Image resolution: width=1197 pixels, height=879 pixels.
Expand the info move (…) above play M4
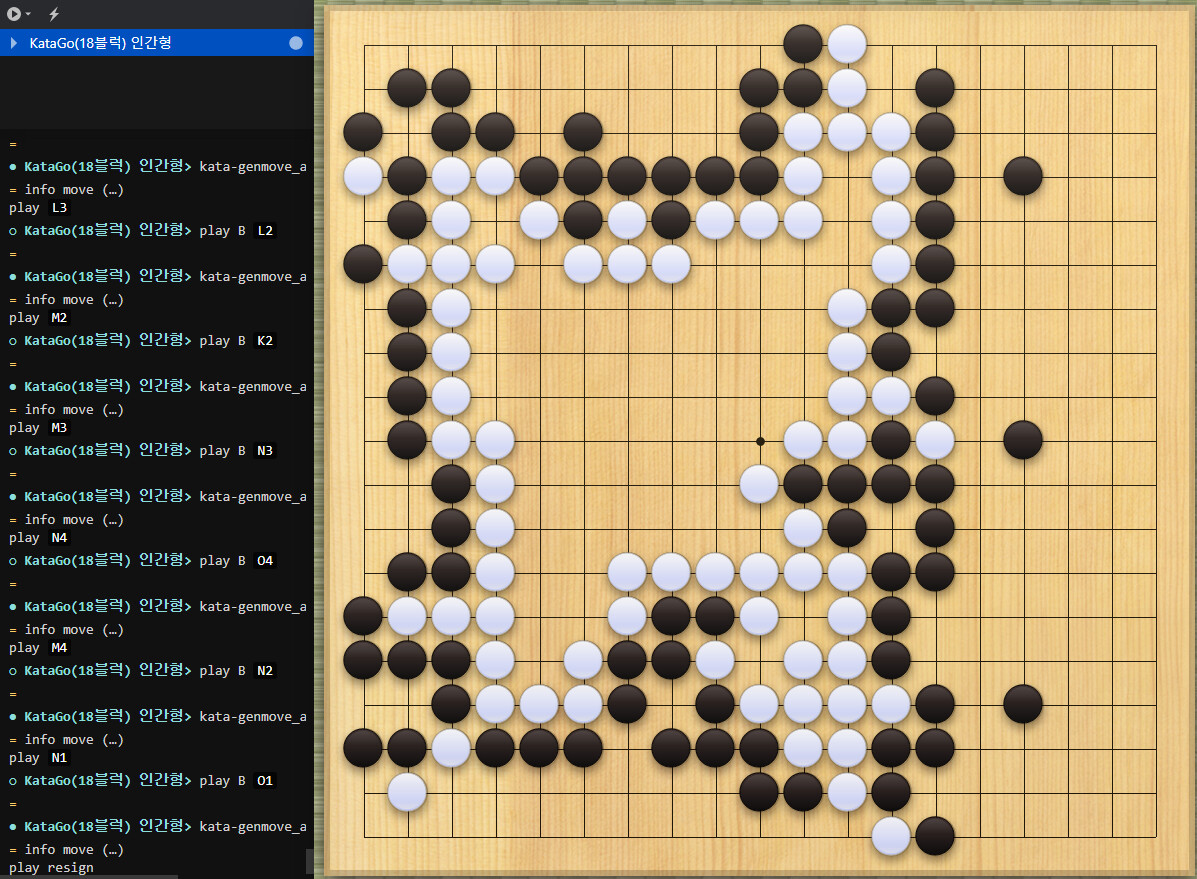point(74,629)
